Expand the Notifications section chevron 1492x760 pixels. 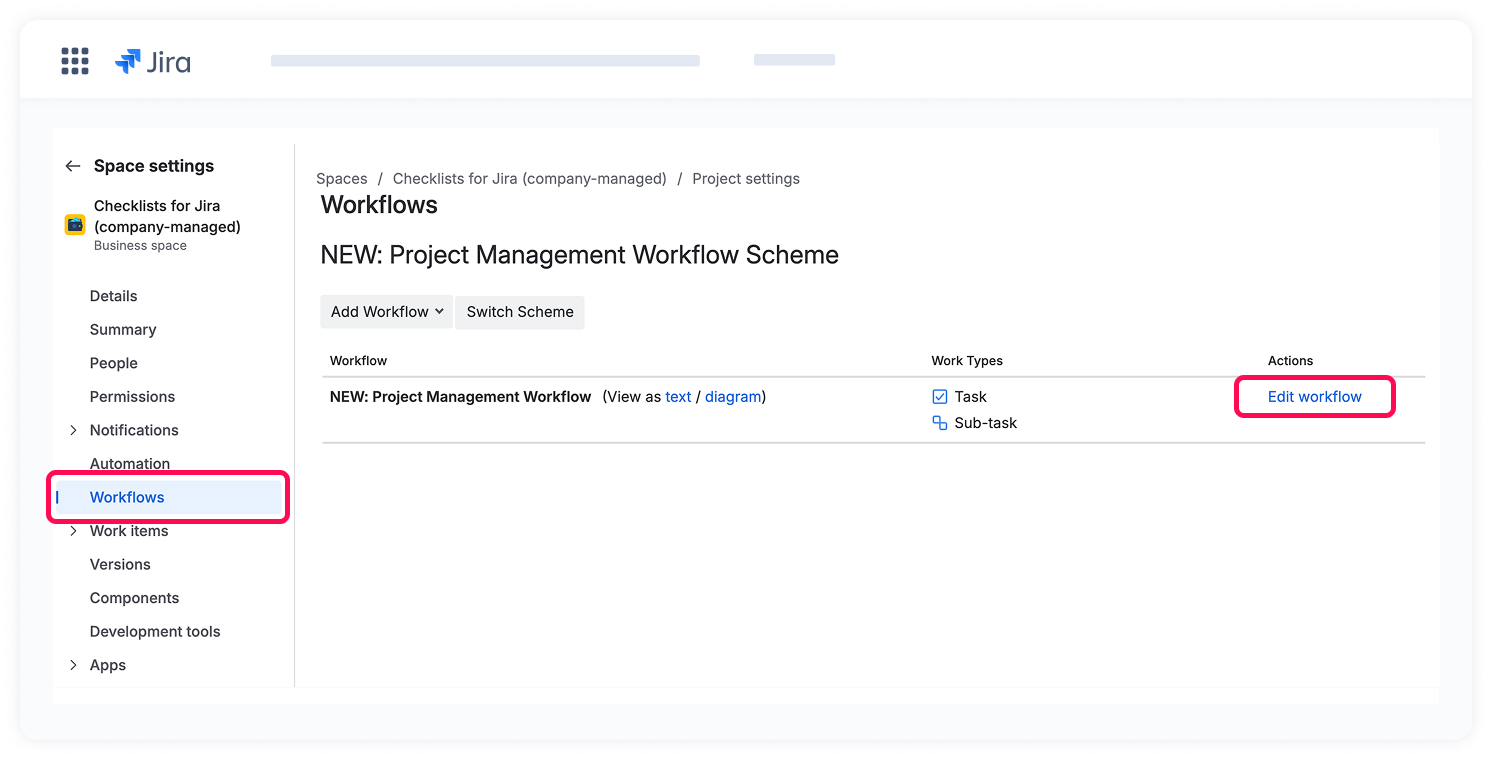[73, 430]
